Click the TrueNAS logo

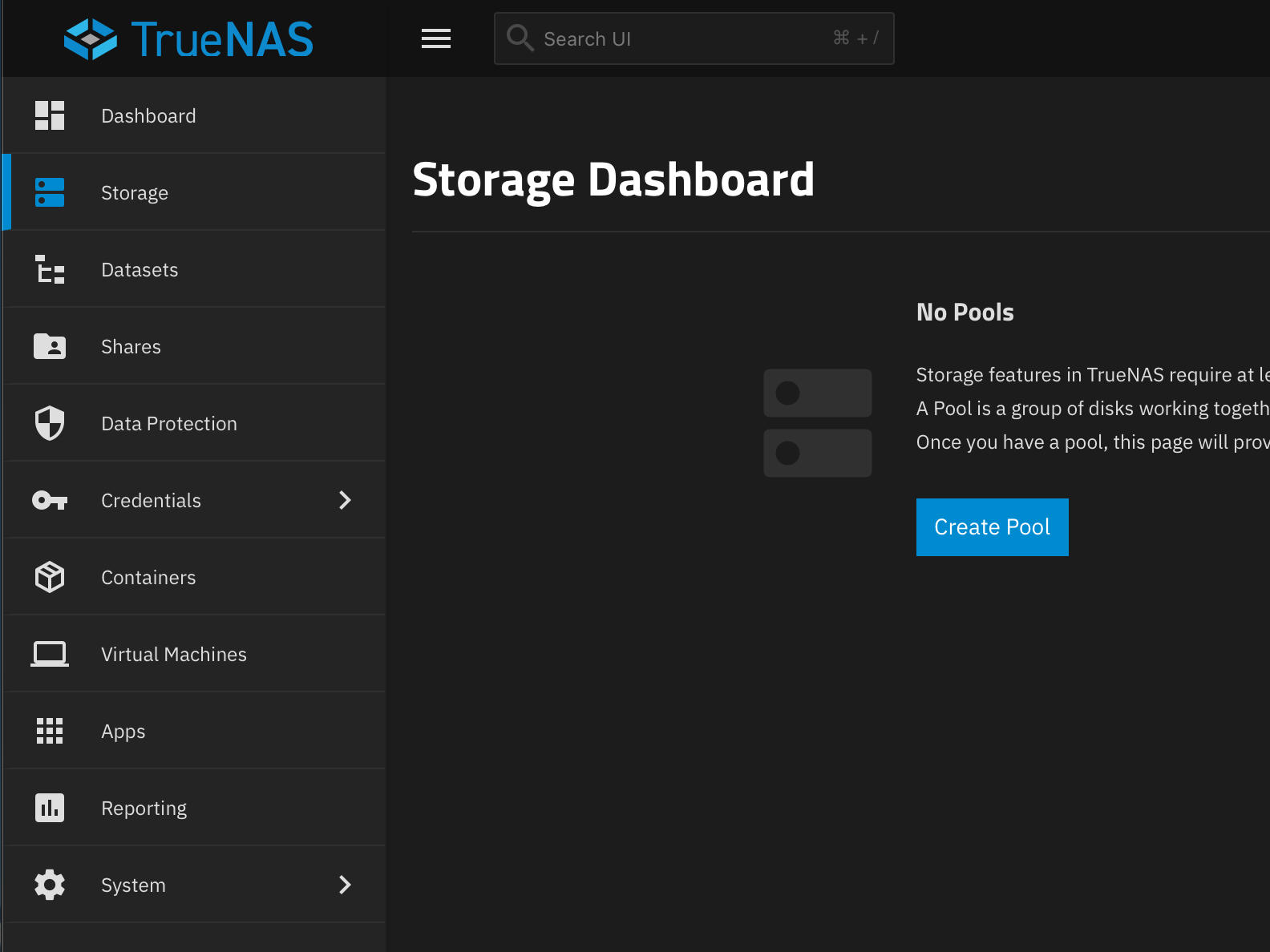188,39
